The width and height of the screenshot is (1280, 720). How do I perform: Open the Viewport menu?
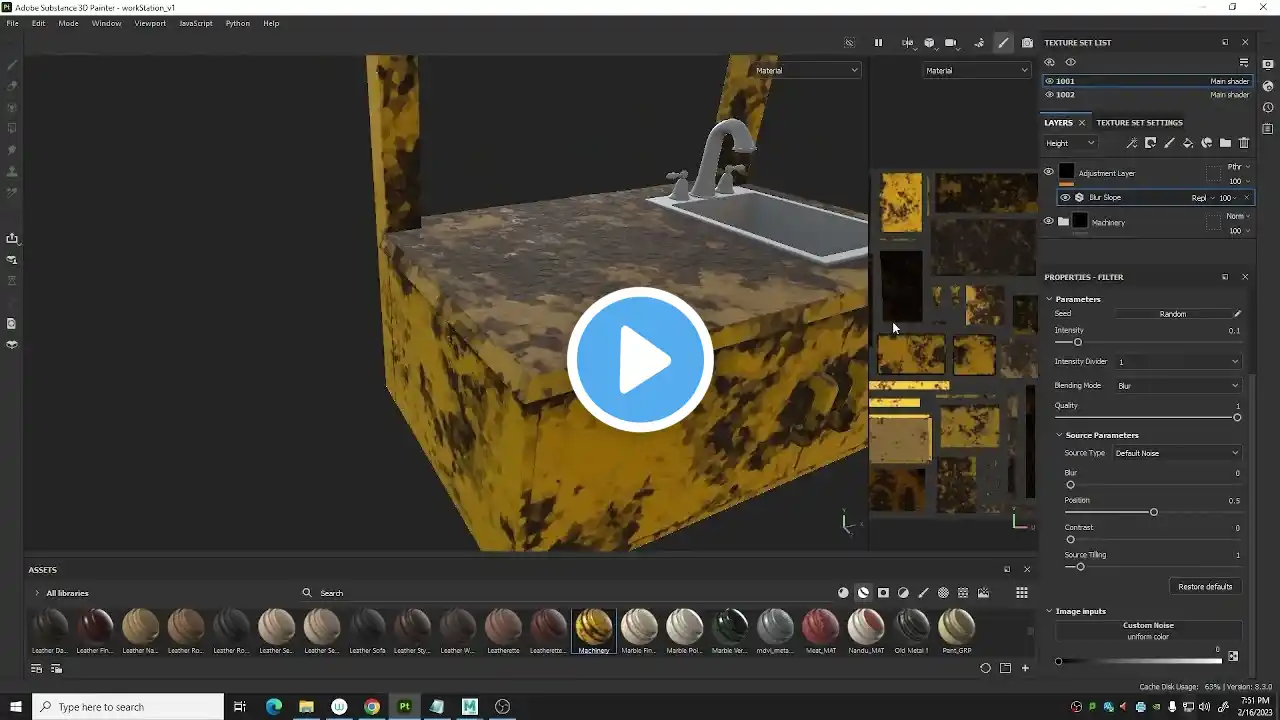pos(150,23)
